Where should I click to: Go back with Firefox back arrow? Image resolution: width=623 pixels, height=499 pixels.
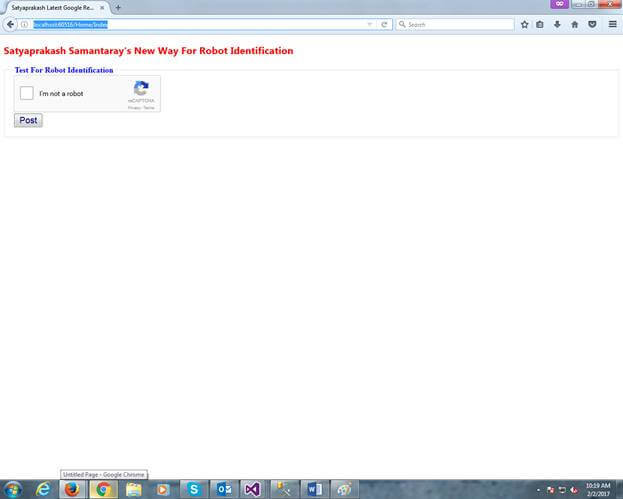[x=10, y=24]
